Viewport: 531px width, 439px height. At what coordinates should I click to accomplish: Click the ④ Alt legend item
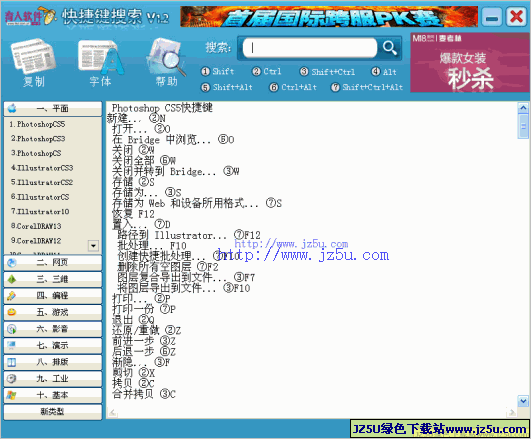tap(384, 72)
